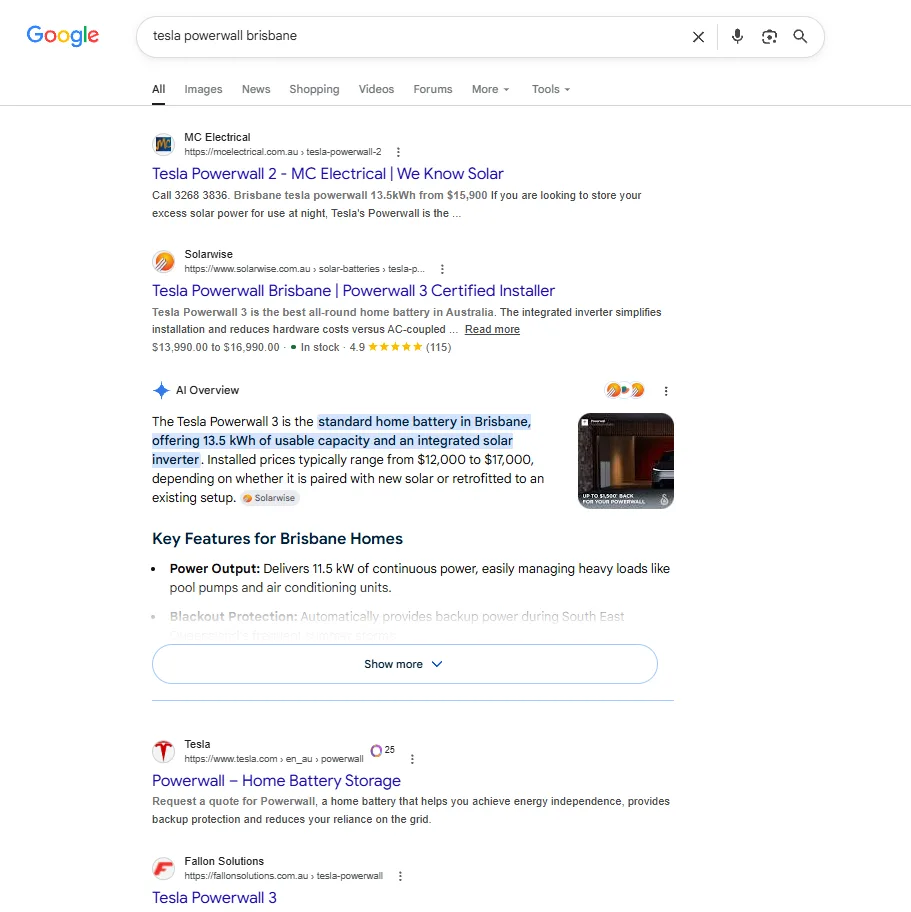Viewport: 911px width, 912px height.
Task: Open Tesla Powerwall 2 - MC Electrical link
Action: coord(328,173)
